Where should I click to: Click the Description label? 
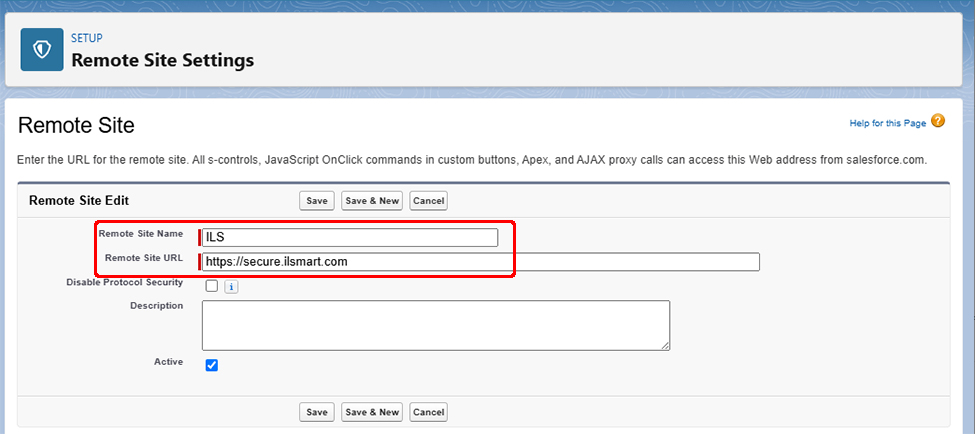click(157, 306)
